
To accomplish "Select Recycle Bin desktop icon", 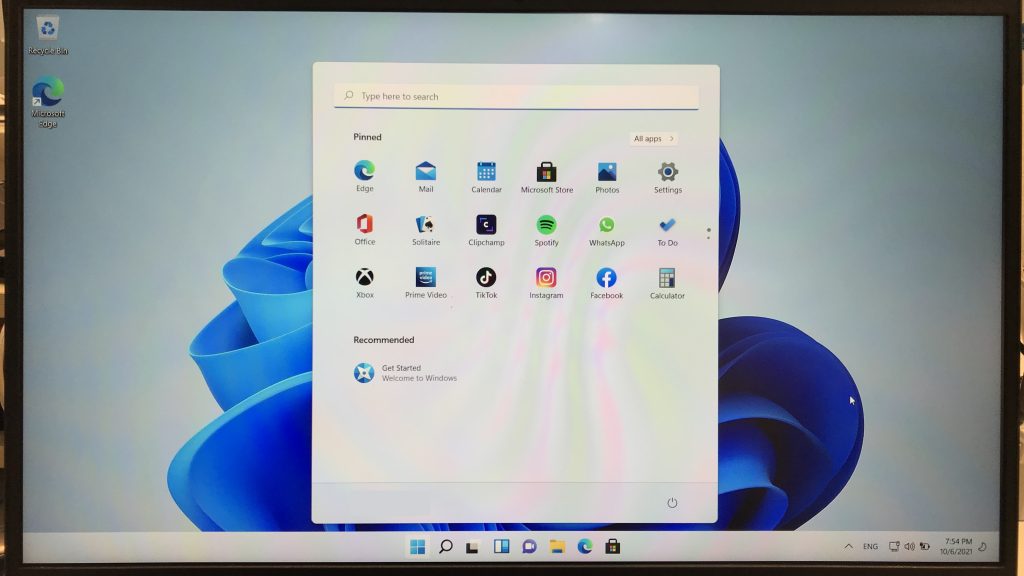I will (x=48, y=37).
